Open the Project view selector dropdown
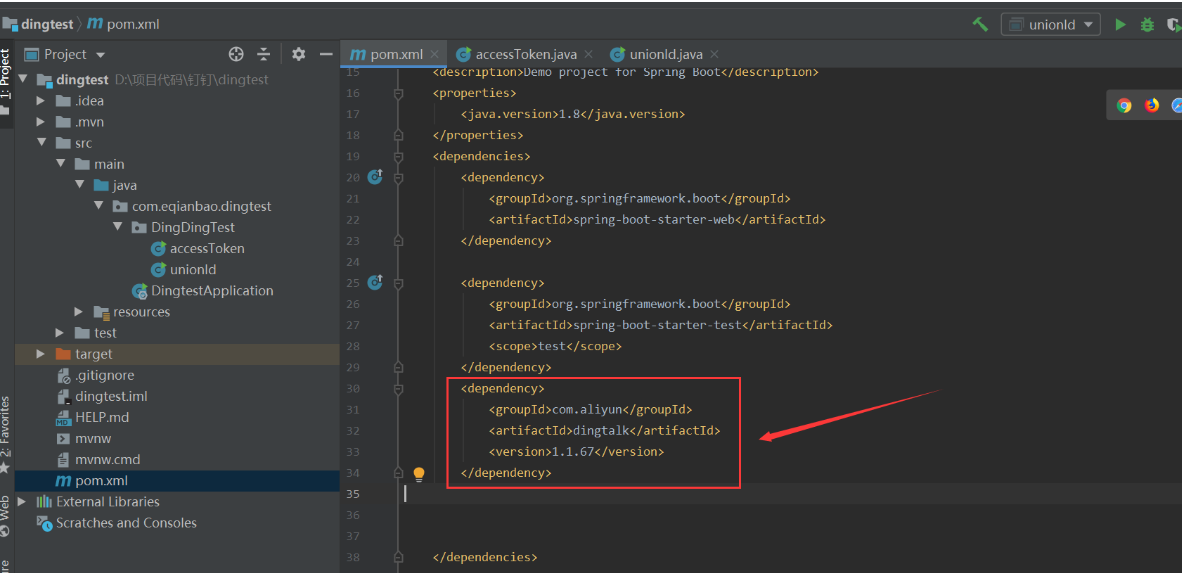The height and width of the screenshot is (573, 1182). pos(66,54)
